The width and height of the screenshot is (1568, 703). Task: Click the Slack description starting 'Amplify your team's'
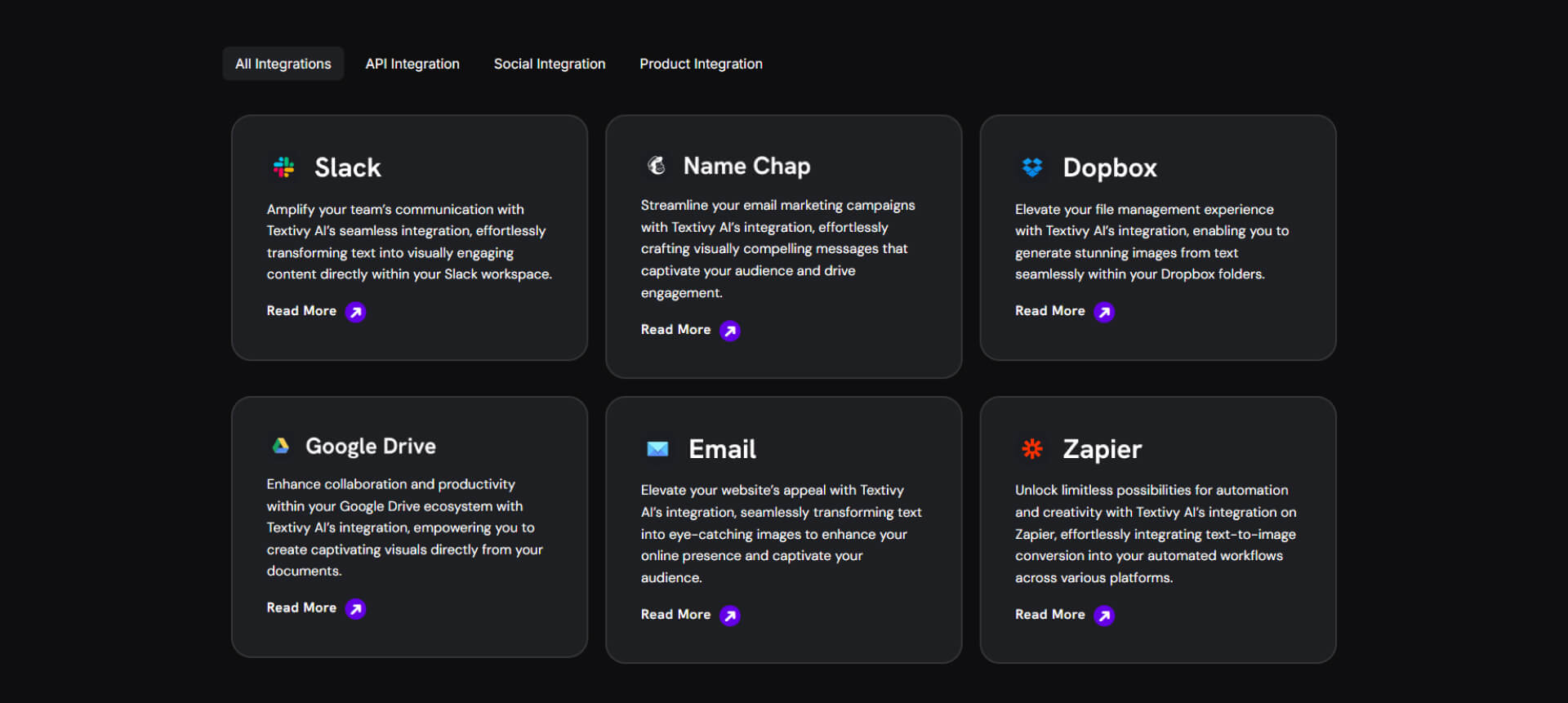pyautogui.click(x=409, y=242)
